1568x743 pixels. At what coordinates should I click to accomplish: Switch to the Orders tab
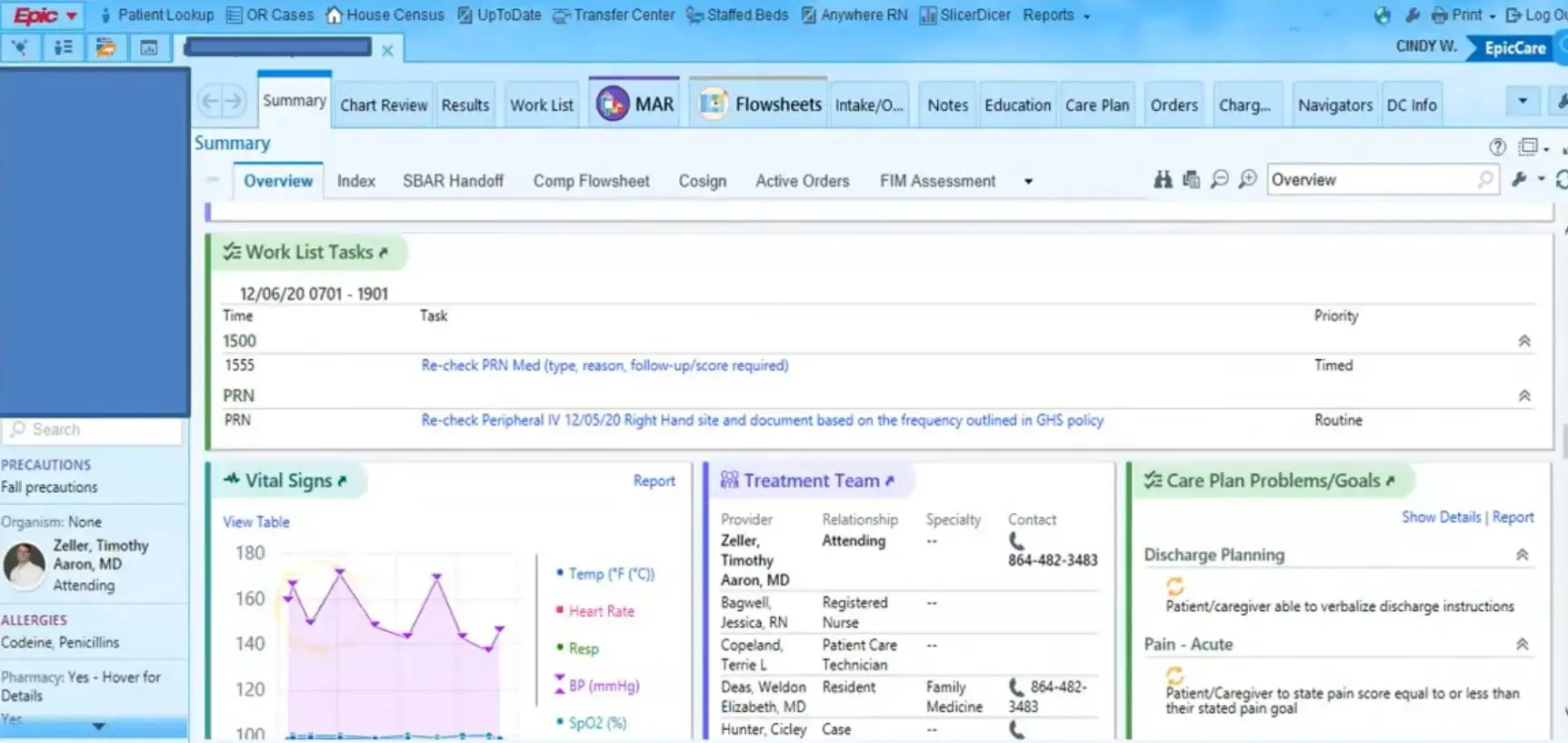[1174, 105]
